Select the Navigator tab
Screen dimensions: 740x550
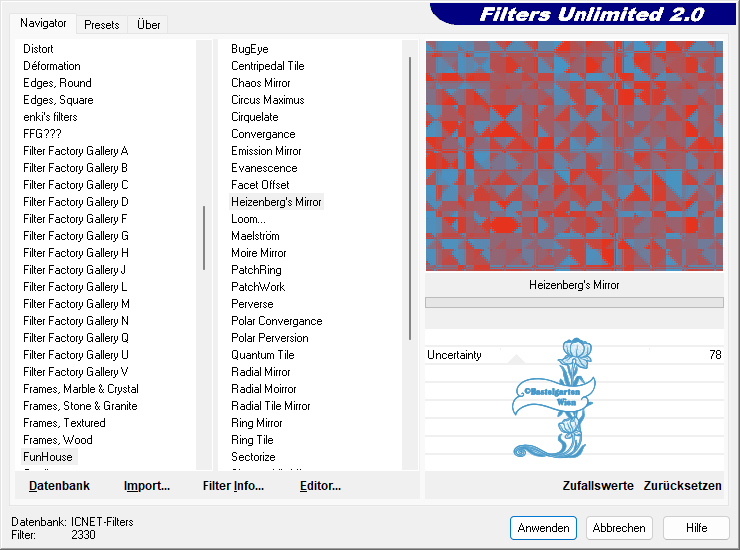click(x=44, y=23)
